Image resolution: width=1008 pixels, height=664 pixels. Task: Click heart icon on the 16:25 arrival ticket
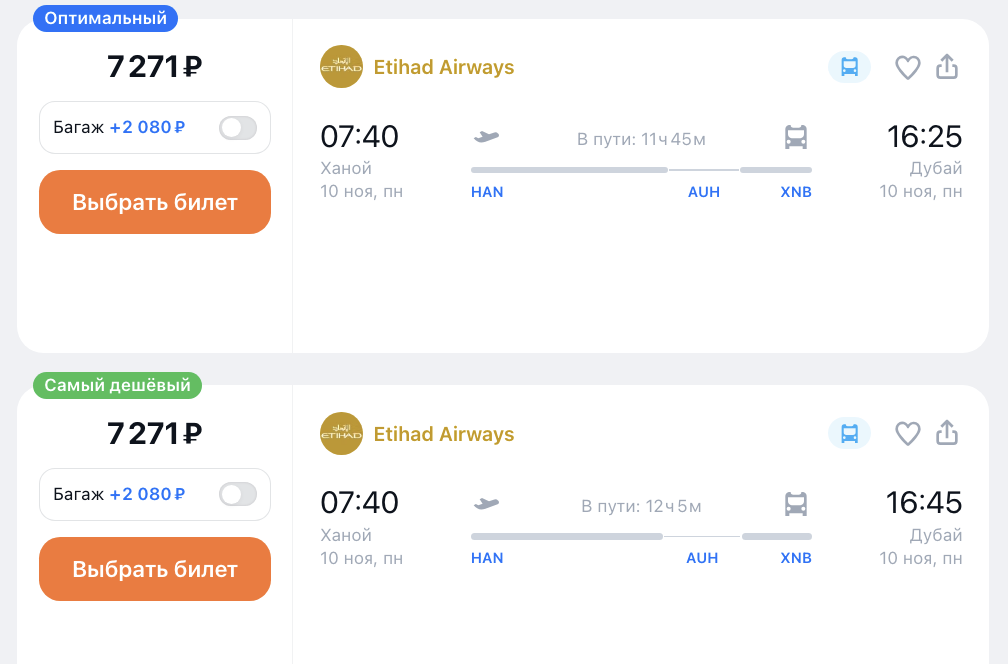(907, 68)
